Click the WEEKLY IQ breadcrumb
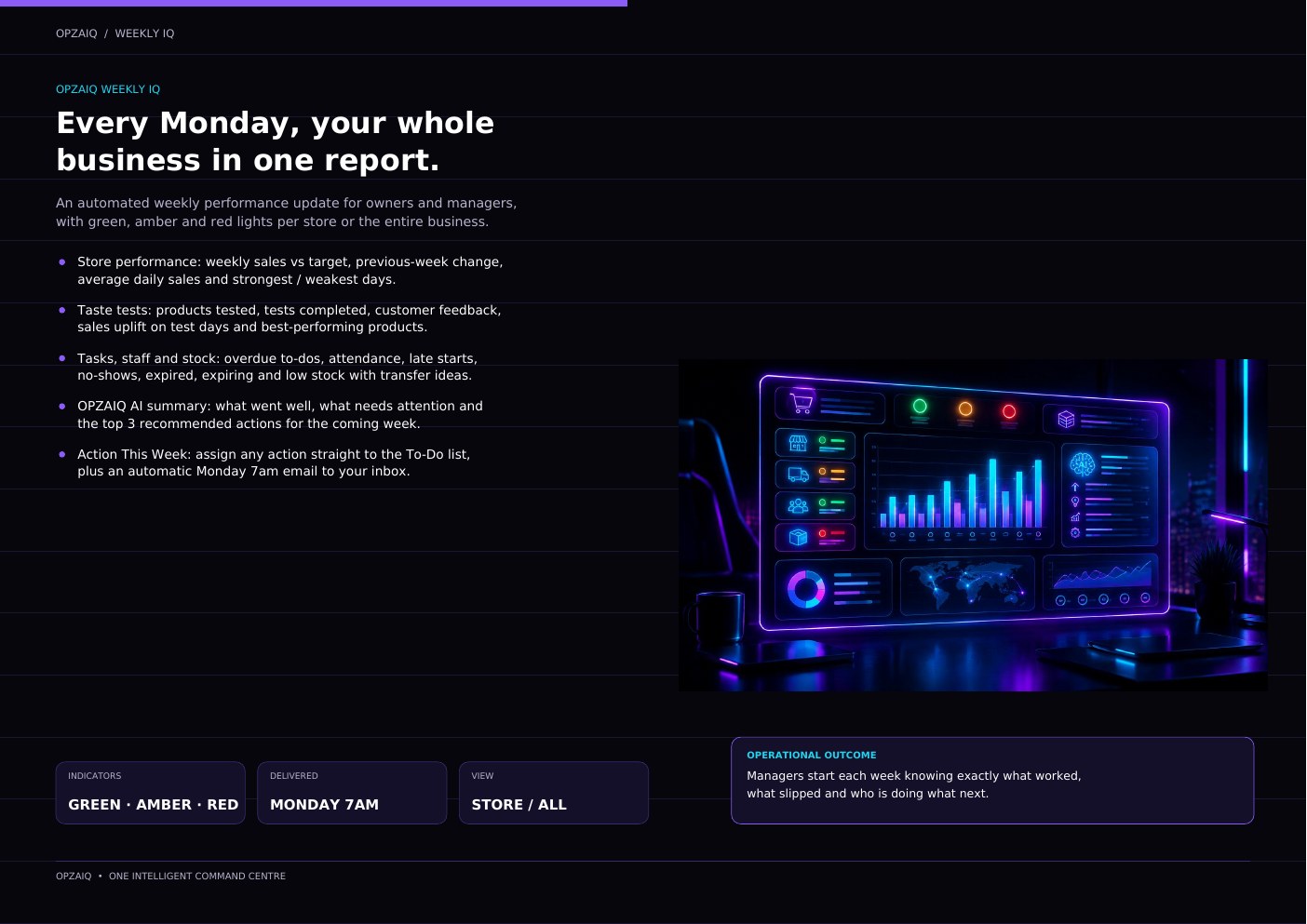This screenshot has width=1307, height=924. pos(144,33)
